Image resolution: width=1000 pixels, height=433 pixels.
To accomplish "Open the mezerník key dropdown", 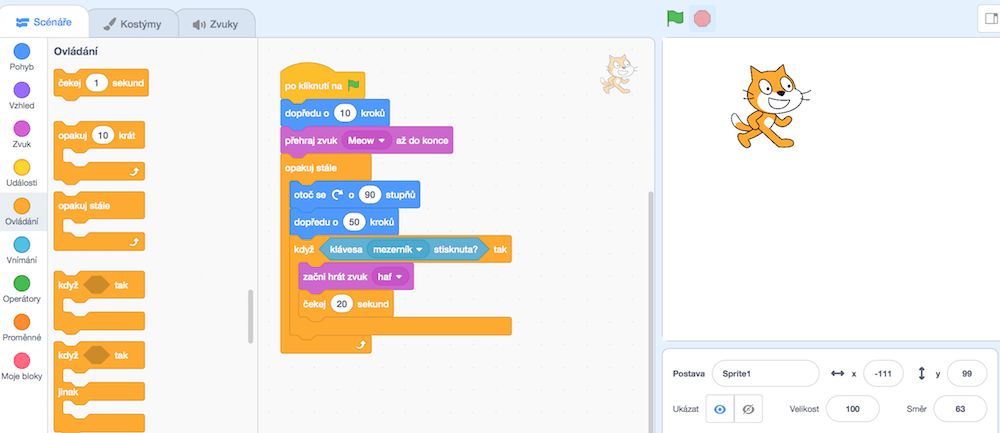I will click(x=398, y=249).
